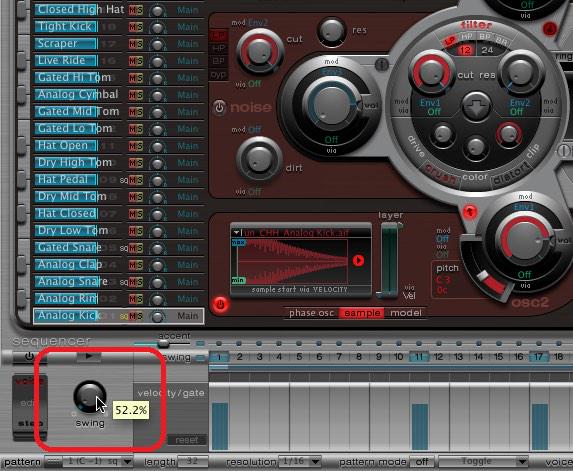This screenshot has height=471, width=573.
Task: Mute the Scraper voice
Action: click(132, 44)
